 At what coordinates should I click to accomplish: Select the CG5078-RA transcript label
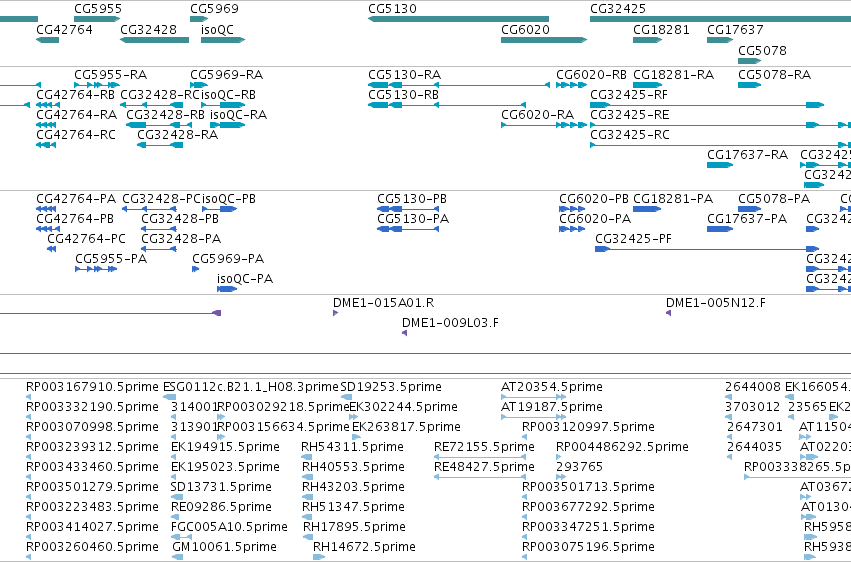pos(774,75)
